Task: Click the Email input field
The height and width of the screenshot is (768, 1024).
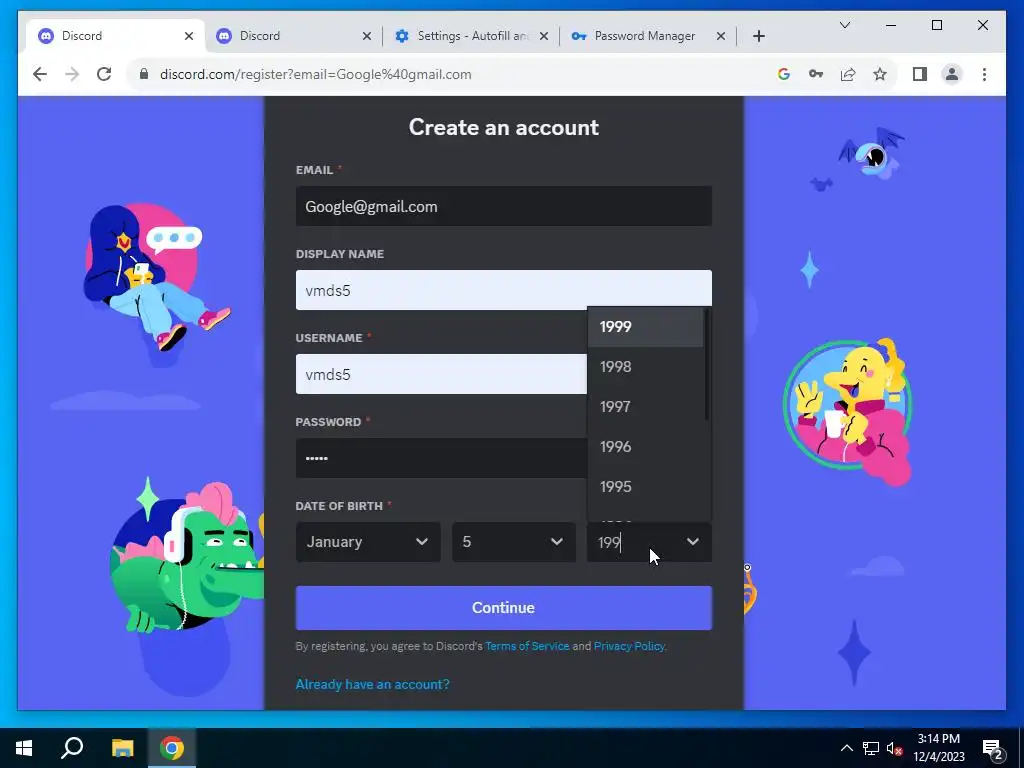Action: click(504, 206)
